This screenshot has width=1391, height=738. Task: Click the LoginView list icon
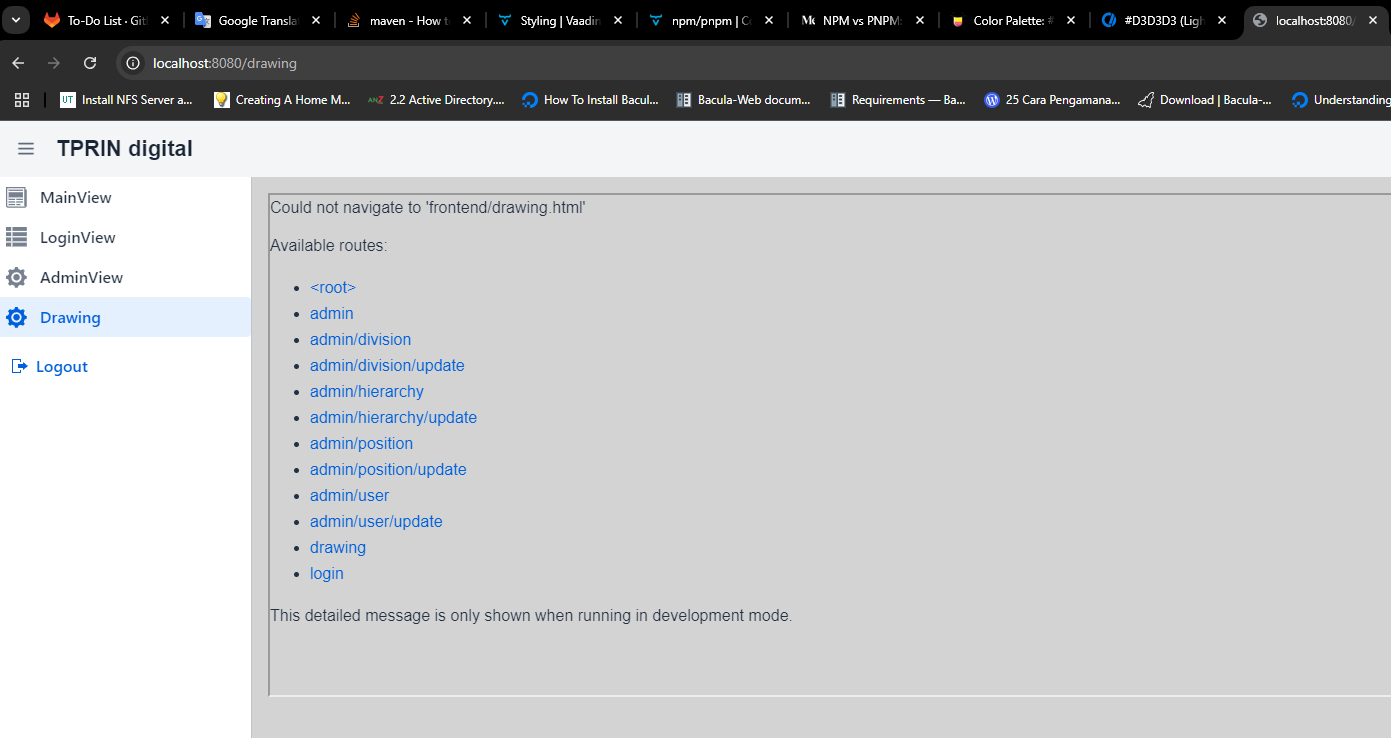point(16,238)
